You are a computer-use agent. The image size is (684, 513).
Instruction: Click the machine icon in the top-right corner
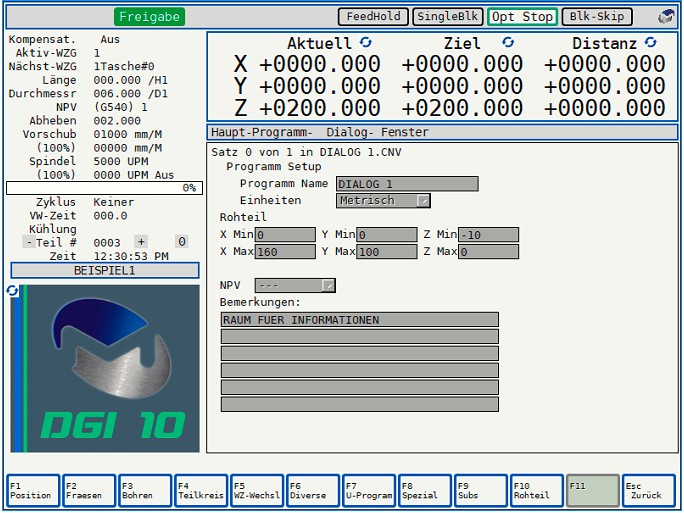coord(666,17)
